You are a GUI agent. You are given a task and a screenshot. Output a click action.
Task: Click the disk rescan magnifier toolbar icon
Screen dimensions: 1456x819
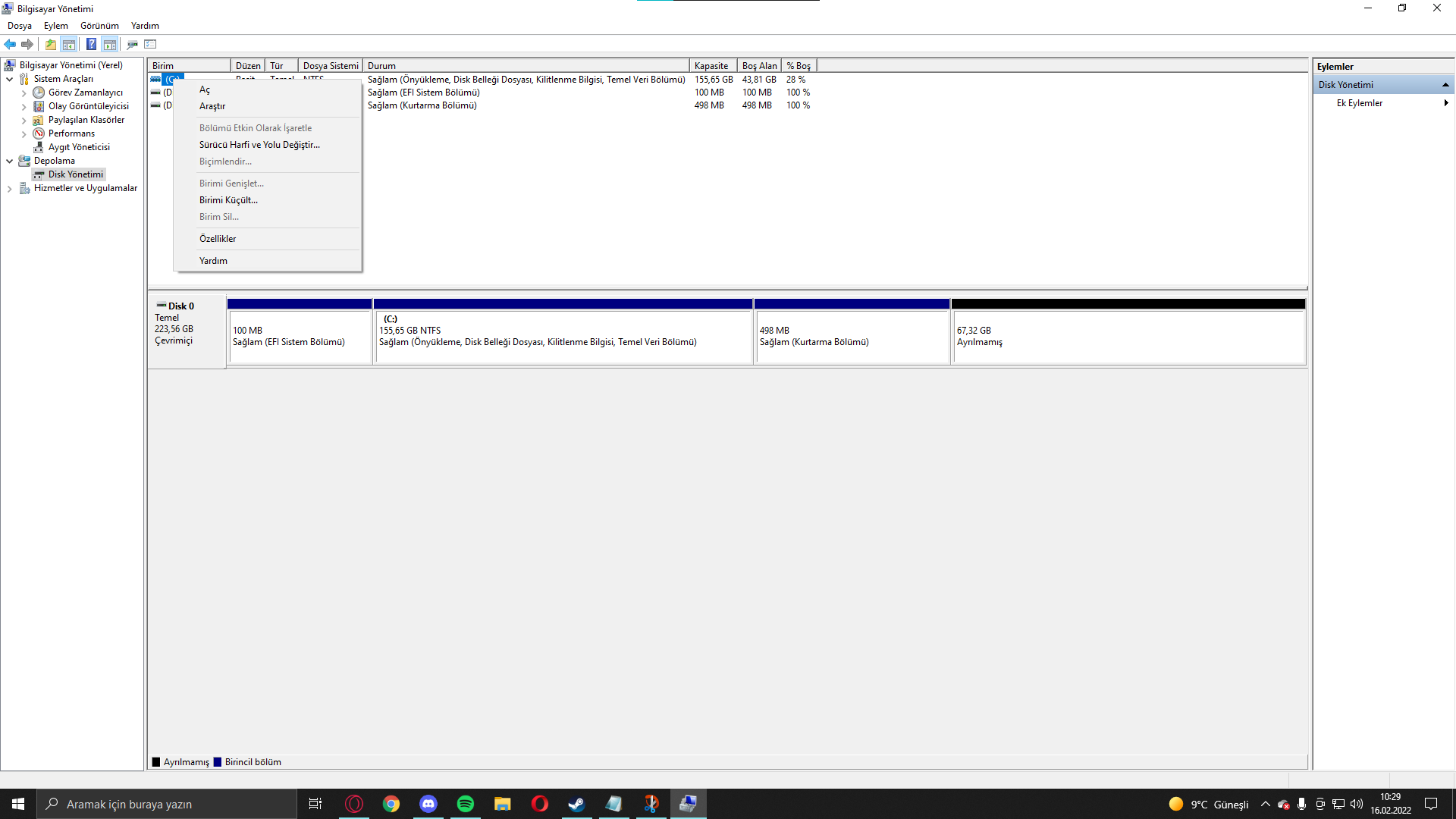(132, 44)
